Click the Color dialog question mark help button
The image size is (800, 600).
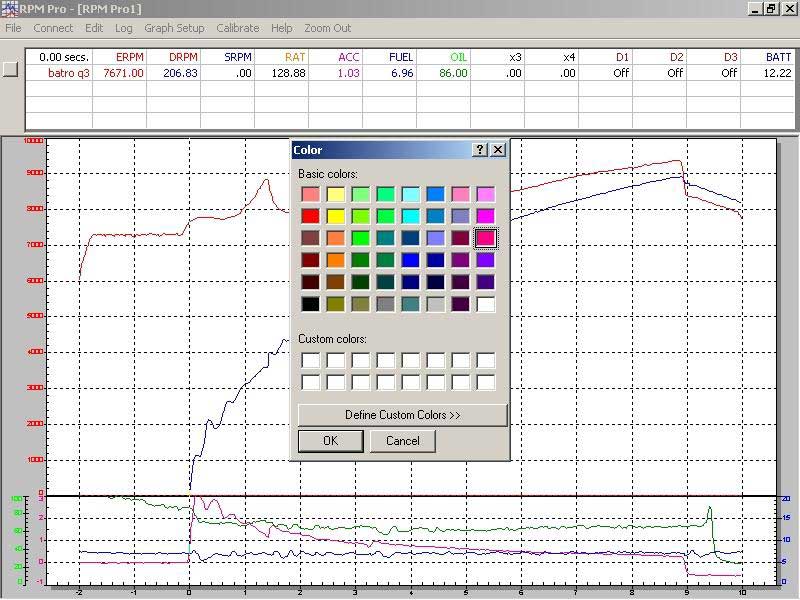pos(480,149)
